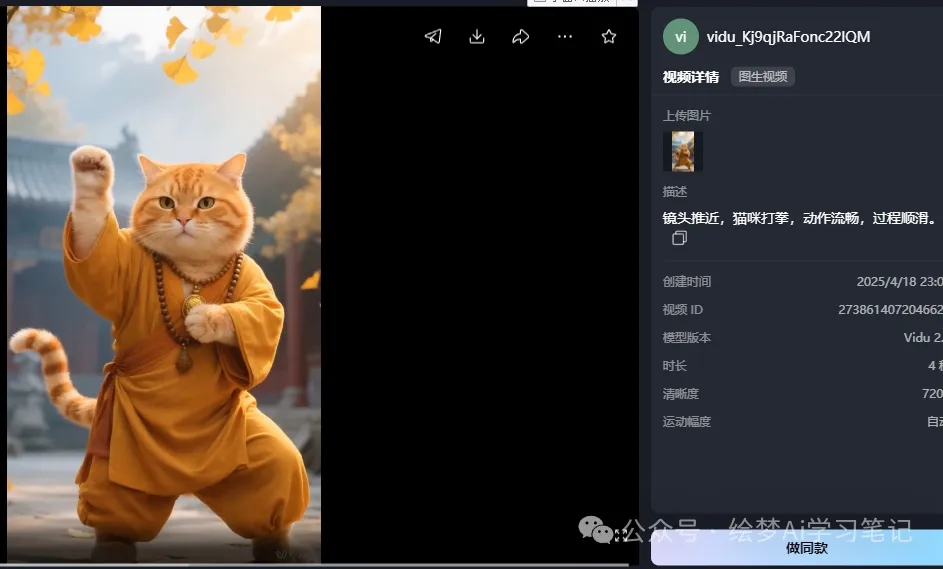Click the 创建时间 label
This screenshot has height=569, width=943.
[687, 281]
